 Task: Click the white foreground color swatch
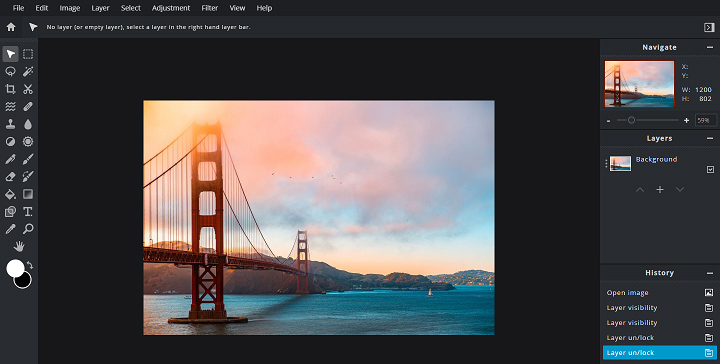pyautogui.click(x=15, y=268)
